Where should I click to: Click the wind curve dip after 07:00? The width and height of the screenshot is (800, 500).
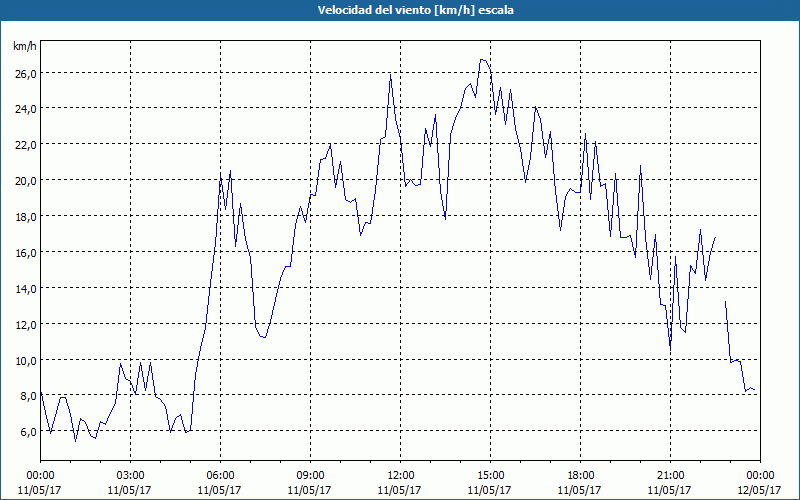263,337
